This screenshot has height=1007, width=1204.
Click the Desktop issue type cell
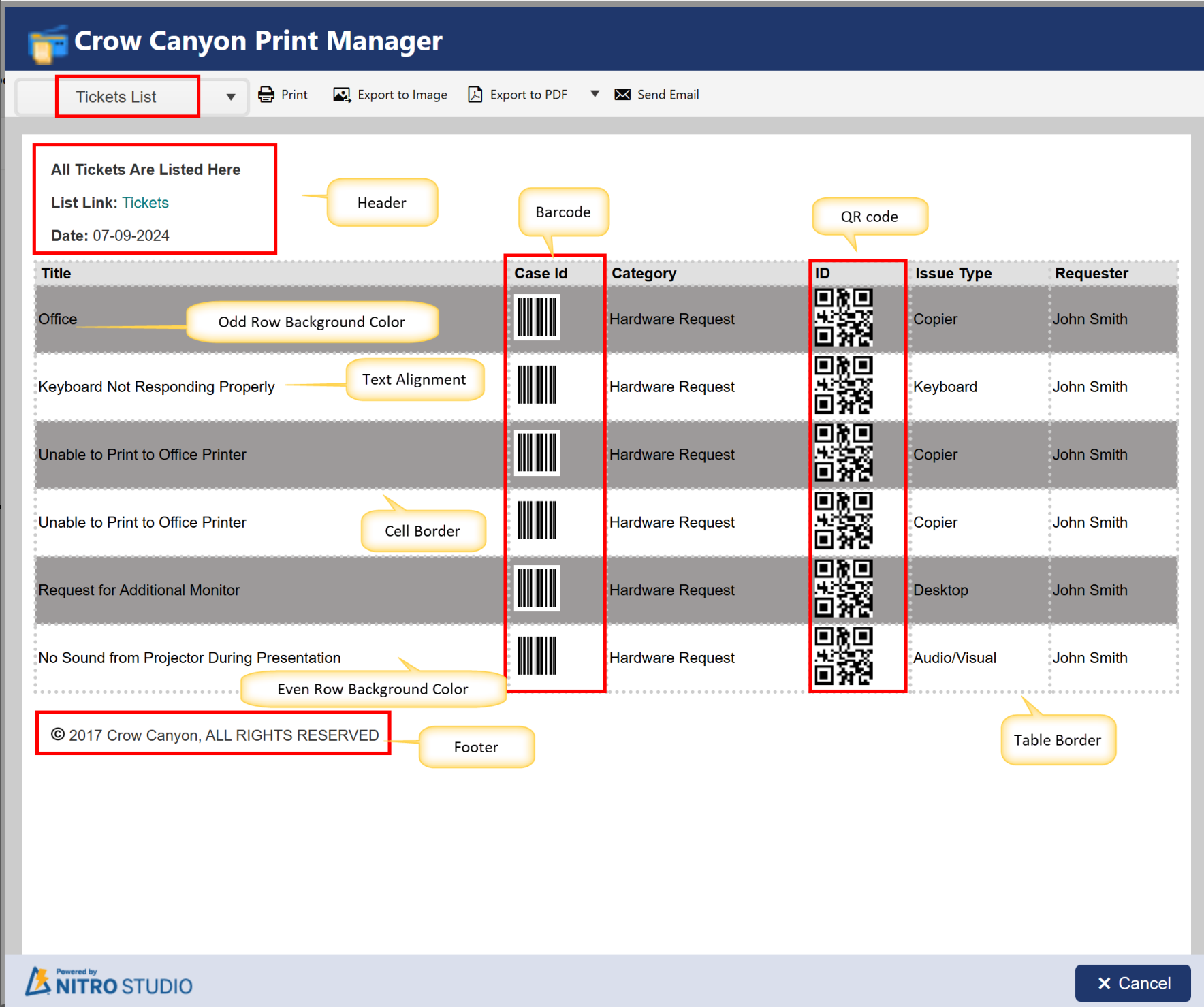[940, 590]
